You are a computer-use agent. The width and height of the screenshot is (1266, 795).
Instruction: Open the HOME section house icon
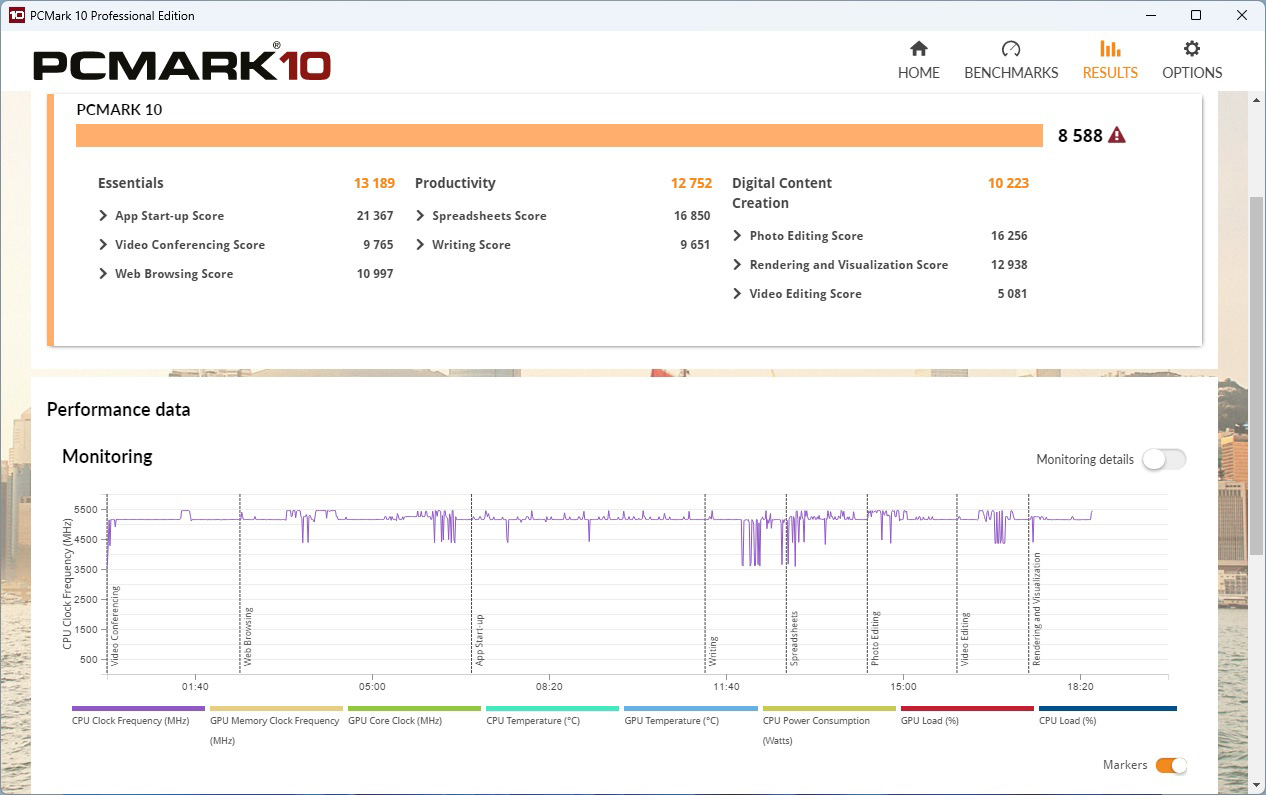918,49
